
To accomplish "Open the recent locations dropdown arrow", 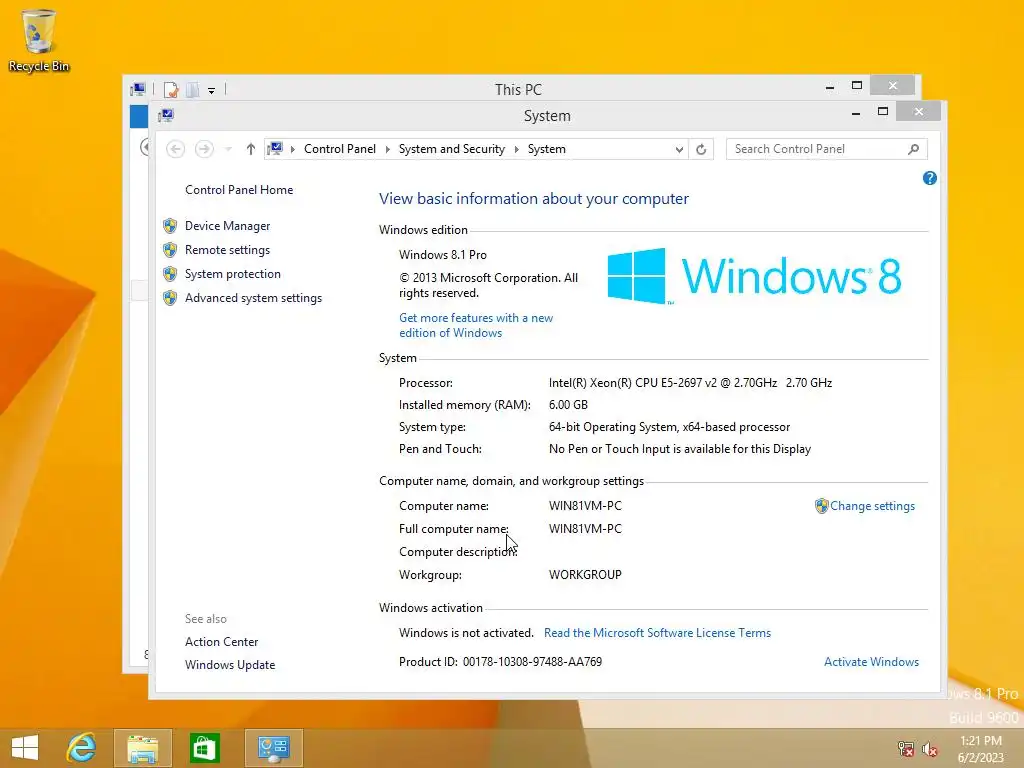I will pyautogui.click(x=228, y=150).
